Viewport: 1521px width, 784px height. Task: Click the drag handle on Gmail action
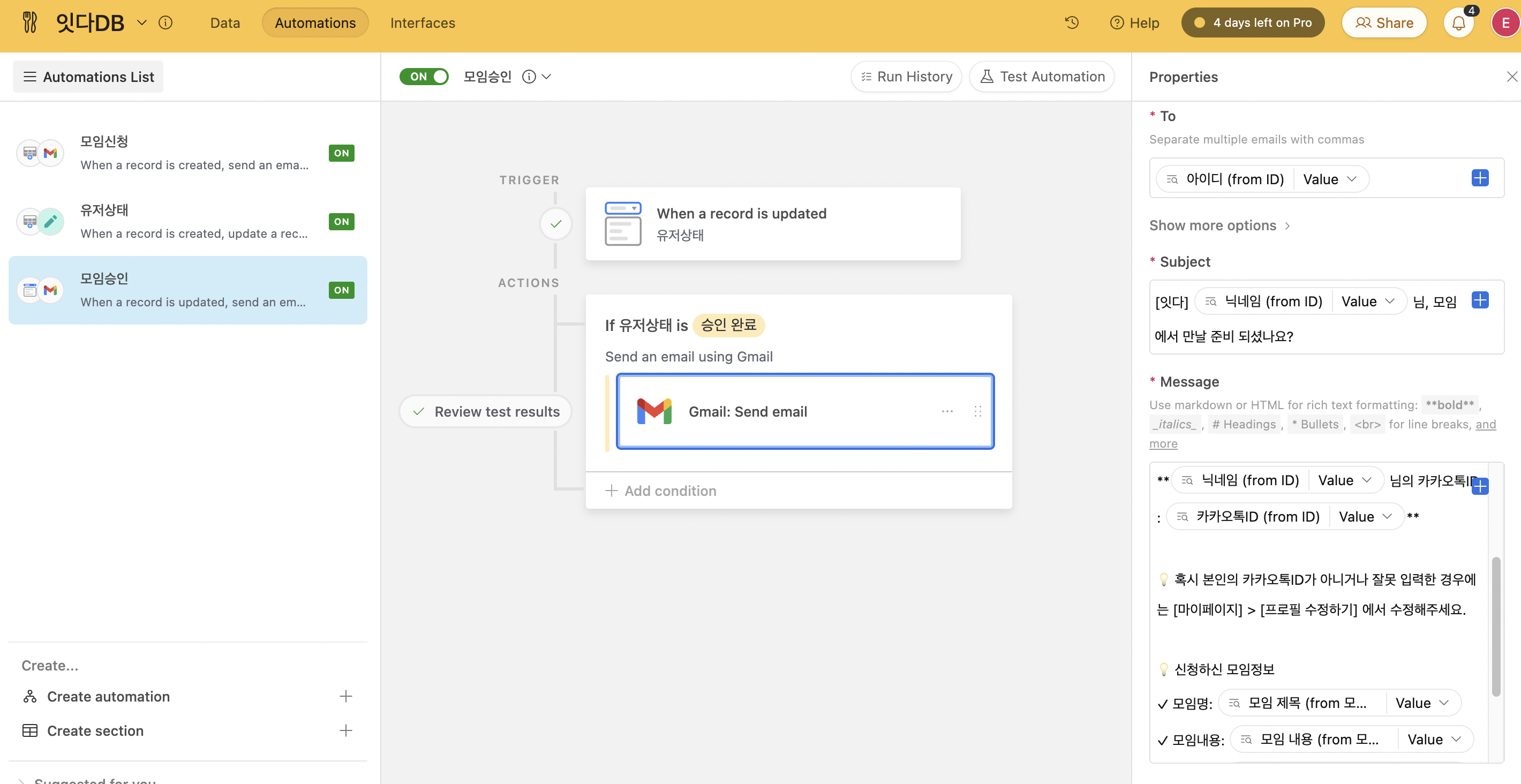click(x=978, y=411)
